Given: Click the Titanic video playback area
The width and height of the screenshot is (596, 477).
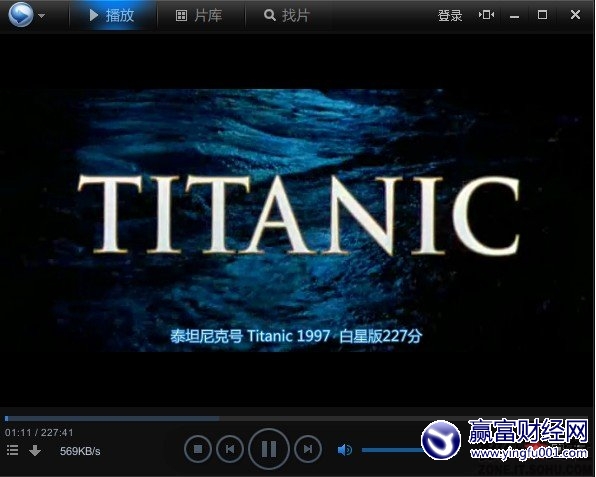Looking at the screenshot, I should (296, 220).
